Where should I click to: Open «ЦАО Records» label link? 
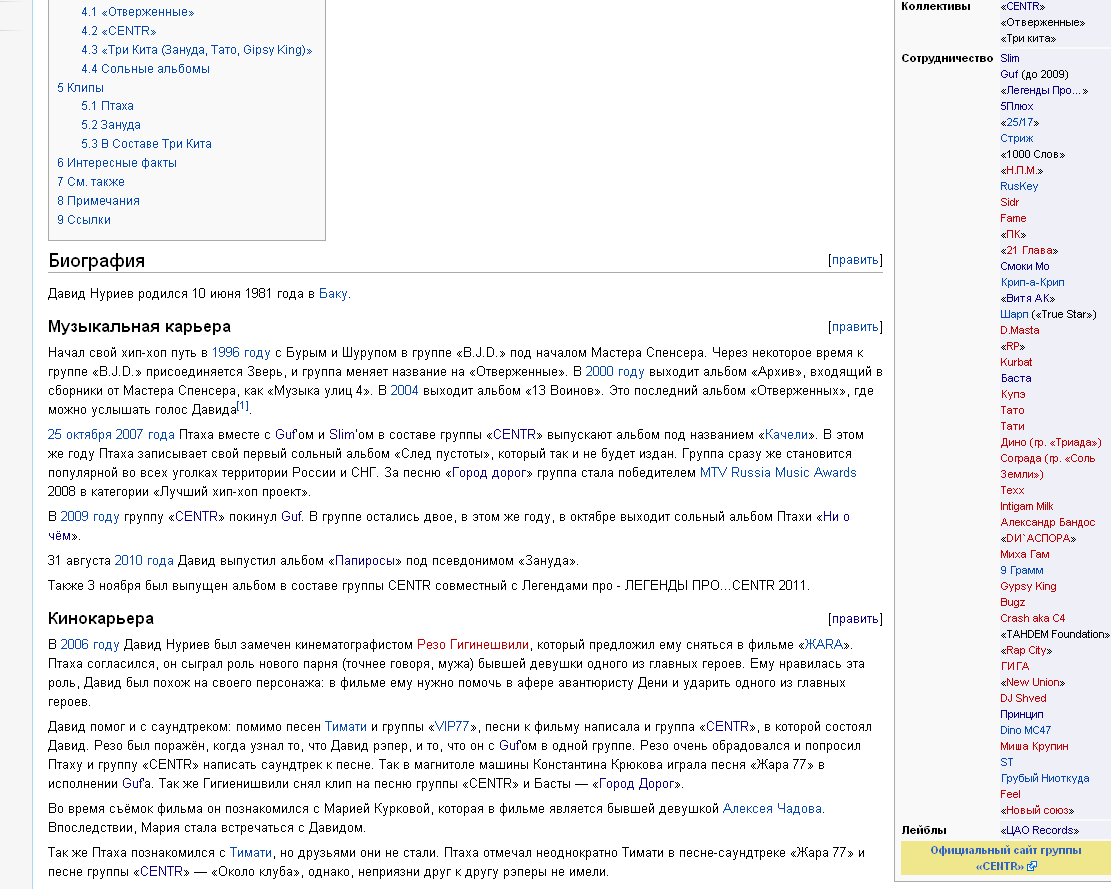pyautogui.click(x=1039, y=830)
